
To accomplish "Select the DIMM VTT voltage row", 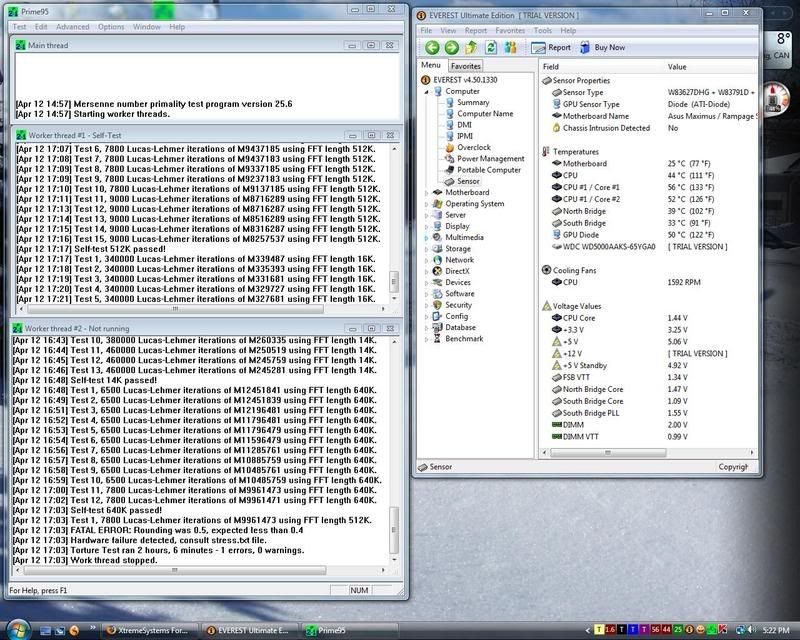I will pos(648,436).
